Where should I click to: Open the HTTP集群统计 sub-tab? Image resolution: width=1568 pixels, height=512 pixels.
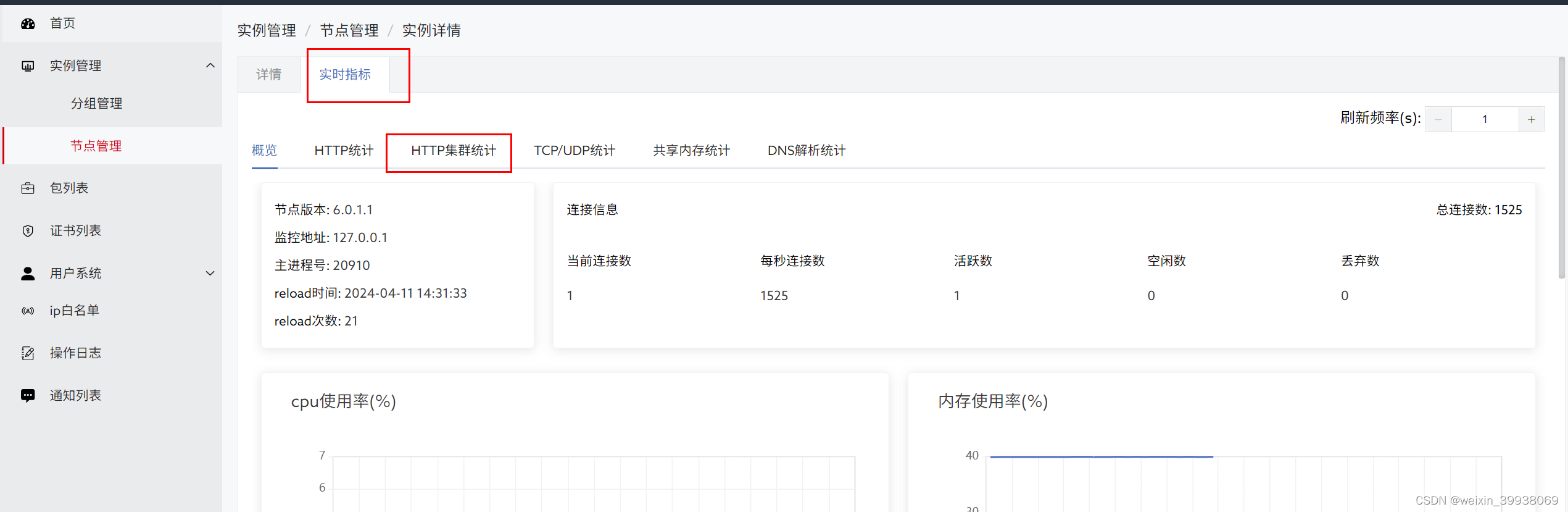click(454, 151)
